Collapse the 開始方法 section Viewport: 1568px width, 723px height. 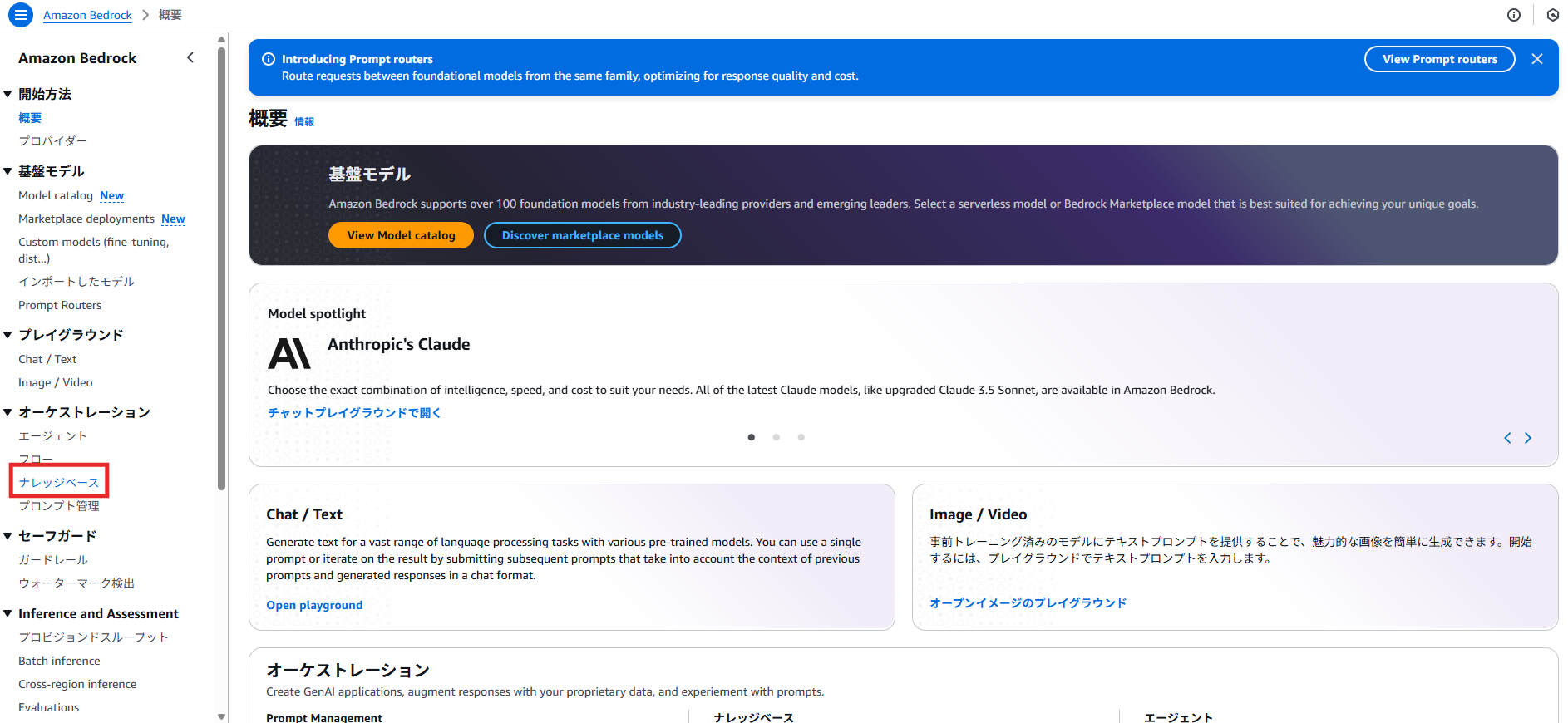pos(7,94)
